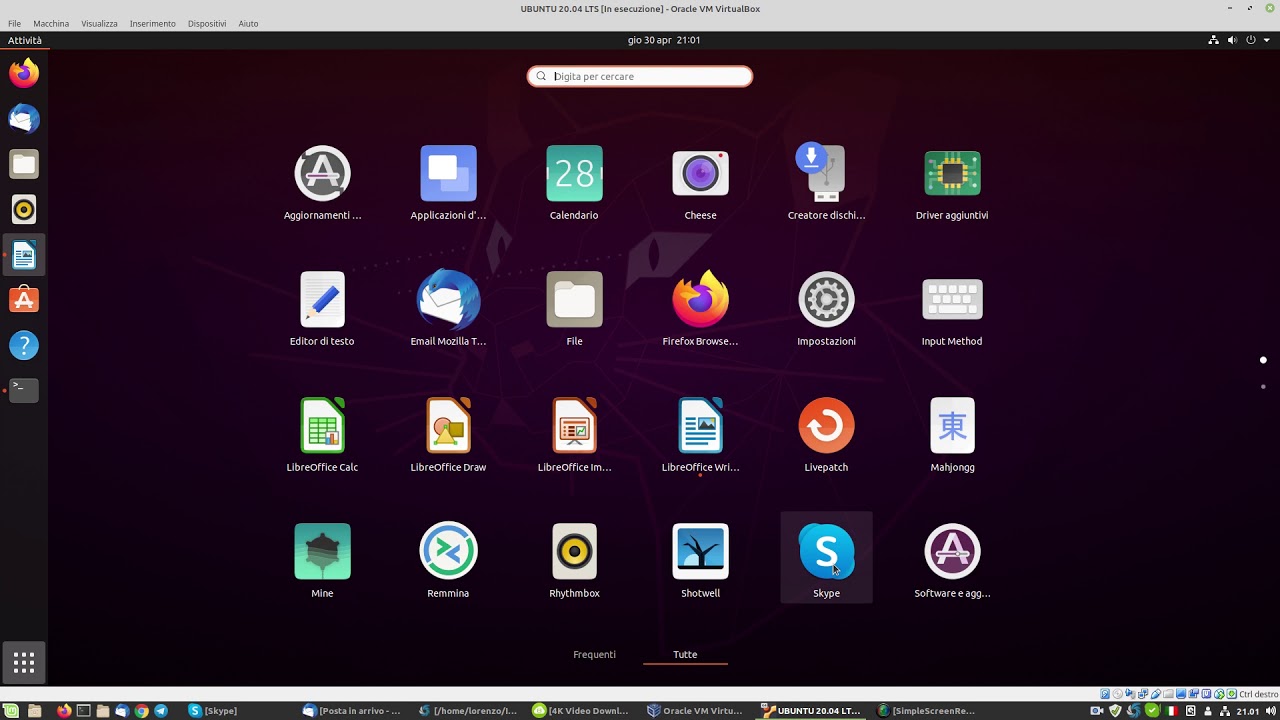The image size is (1280, 720).
Task: Switch to the 4K Video Downloader taskbar window
Action: [x=581, y=711]
